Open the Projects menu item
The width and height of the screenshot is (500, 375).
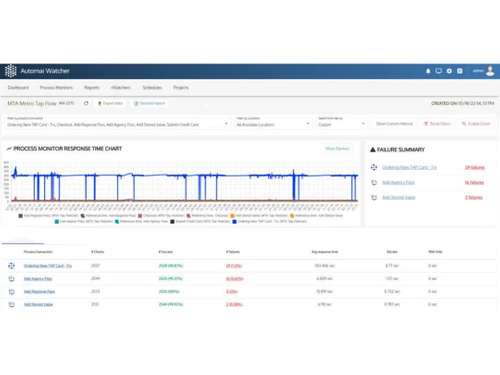click(x=181, y=88)
